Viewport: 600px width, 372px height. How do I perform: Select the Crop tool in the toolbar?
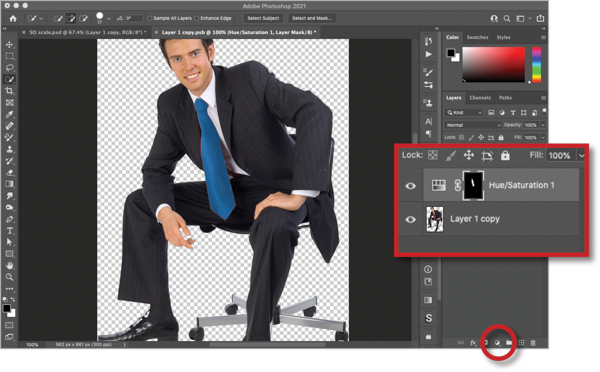pyautogui.click(x=9, y=91)
